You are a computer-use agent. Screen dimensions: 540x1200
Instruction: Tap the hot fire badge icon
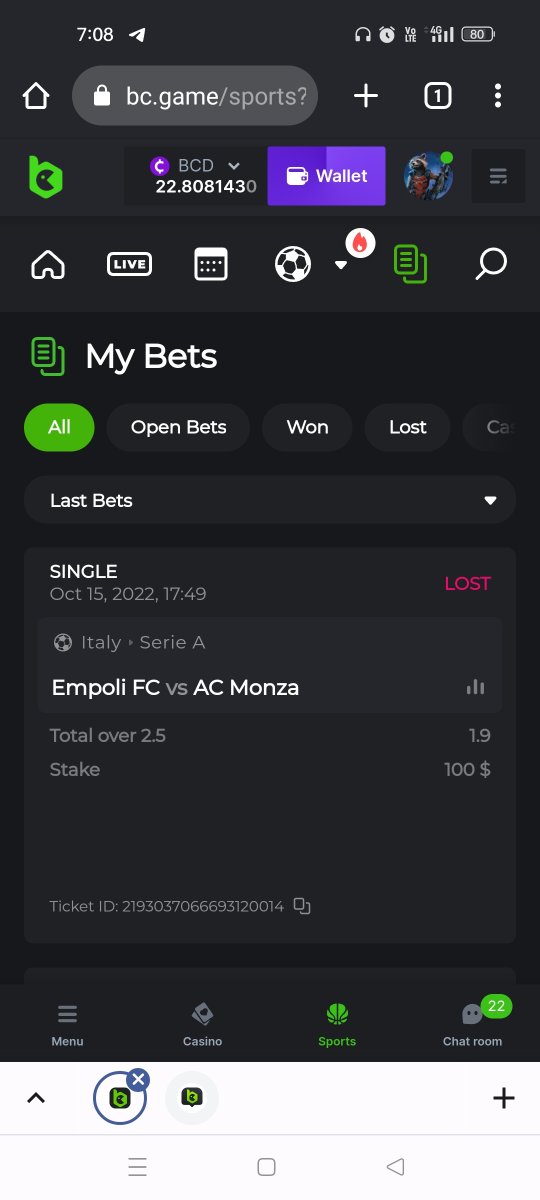click(x=360, y=243)
